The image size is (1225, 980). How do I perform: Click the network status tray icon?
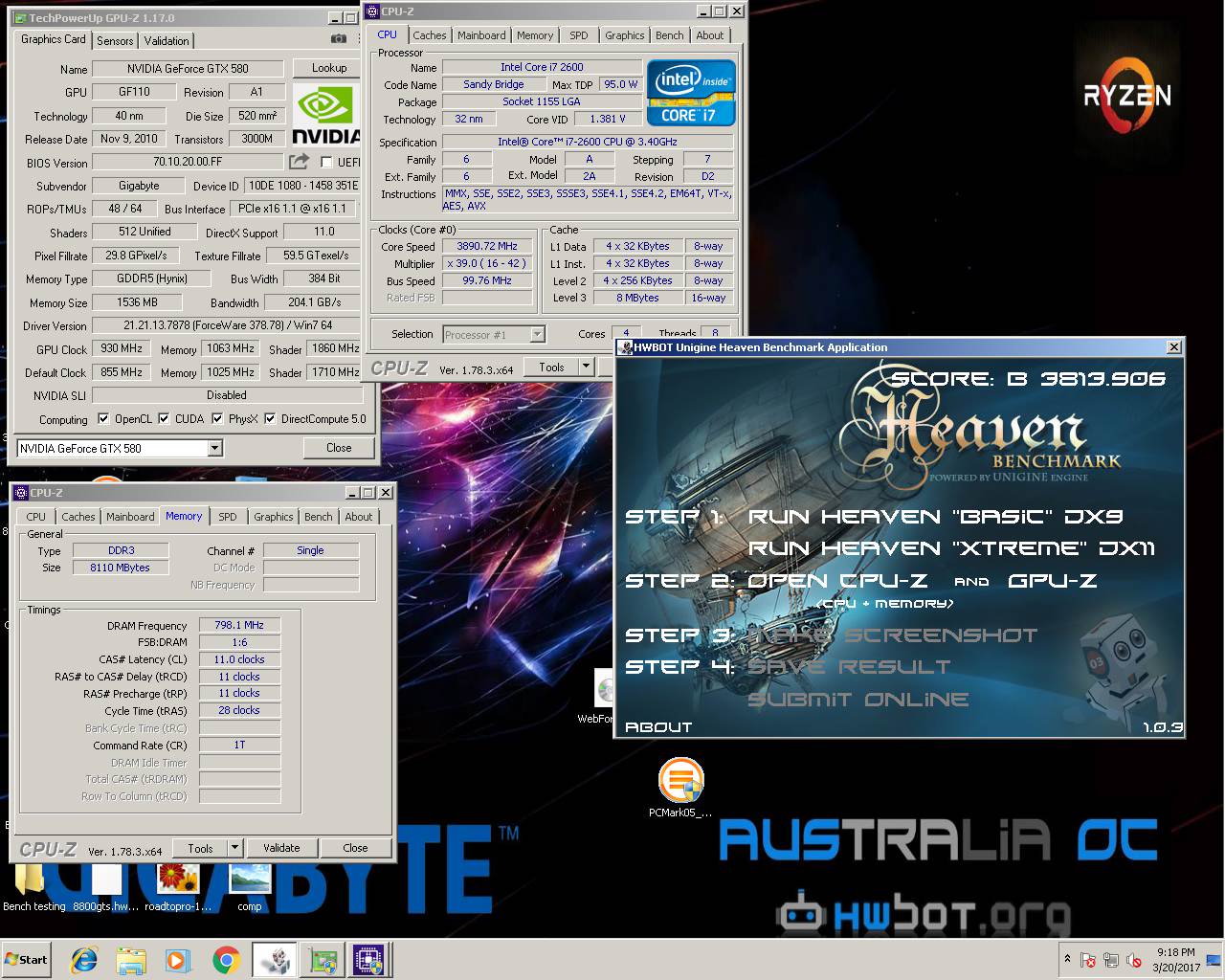(1111, 960)
